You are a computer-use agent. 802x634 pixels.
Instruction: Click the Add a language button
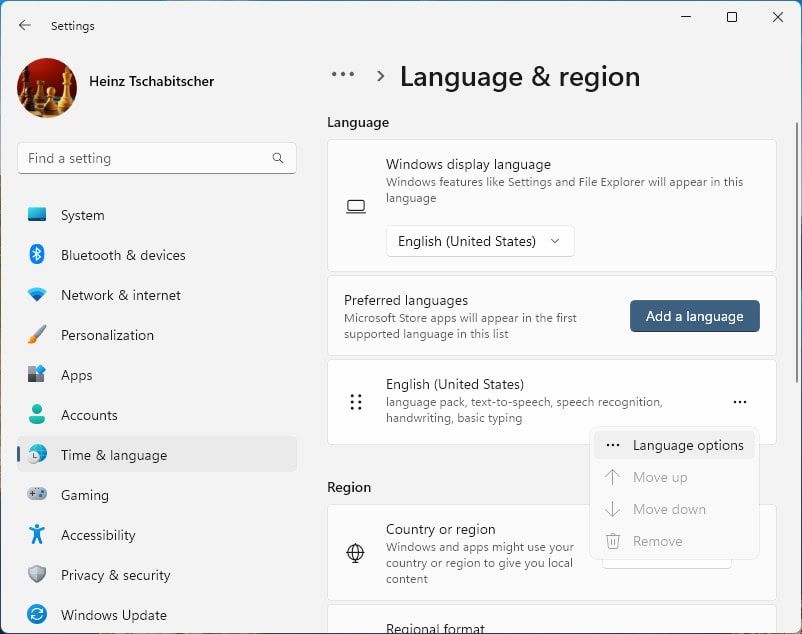tap(695, 316)
